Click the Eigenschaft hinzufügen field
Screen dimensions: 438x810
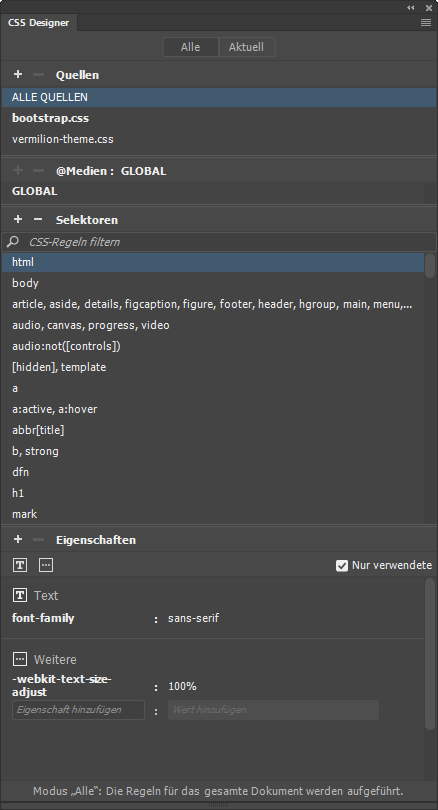tap(79, 710)
